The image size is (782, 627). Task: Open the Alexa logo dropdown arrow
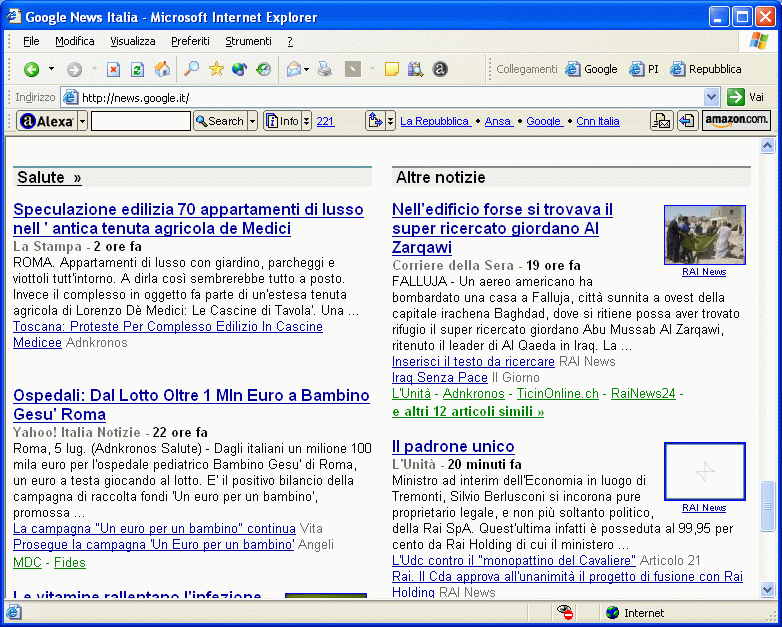click(82, 121)
